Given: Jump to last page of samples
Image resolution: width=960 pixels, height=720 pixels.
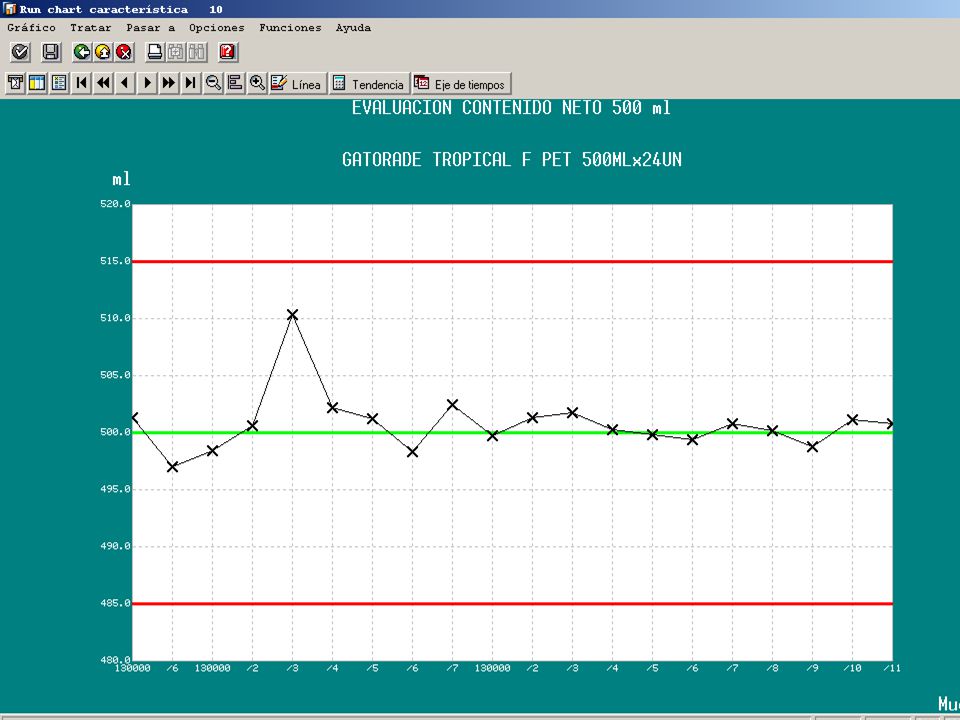Looking at the screenshot, I should pos(191,83).
